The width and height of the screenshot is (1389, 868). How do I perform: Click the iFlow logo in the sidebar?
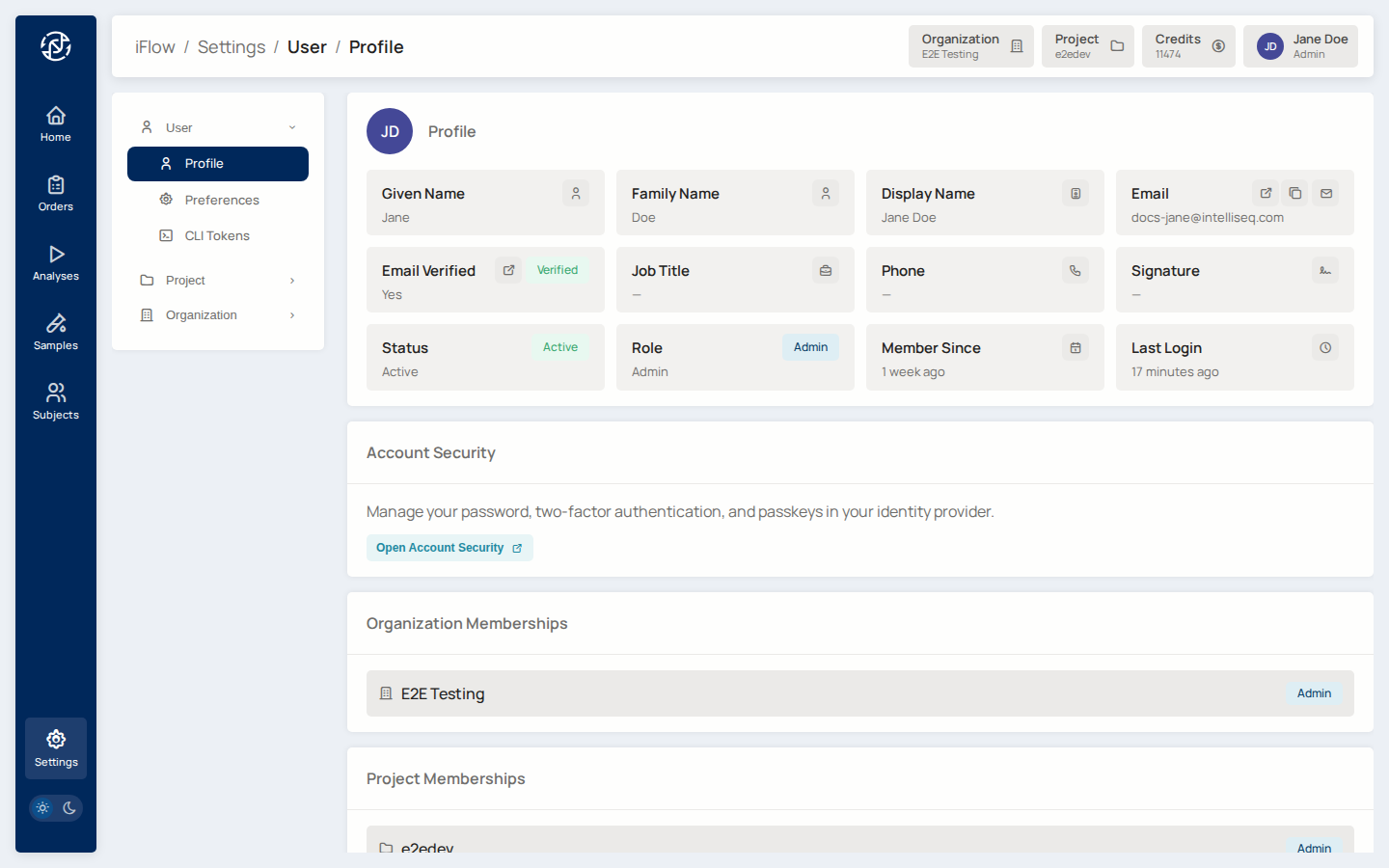click(x=56, y=46)
